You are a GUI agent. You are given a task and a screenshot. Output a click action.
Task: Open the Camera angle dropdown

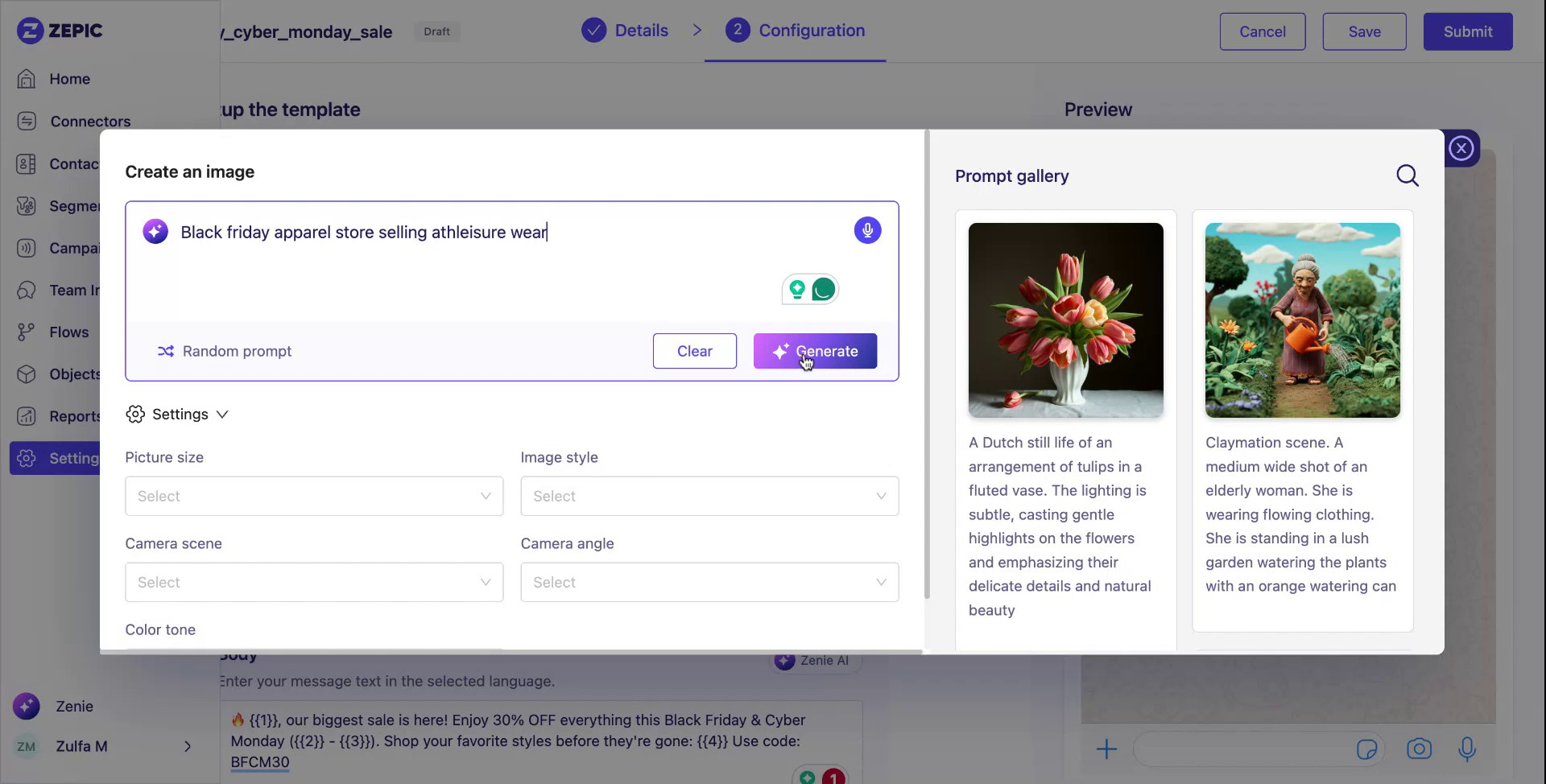point(709,581)
